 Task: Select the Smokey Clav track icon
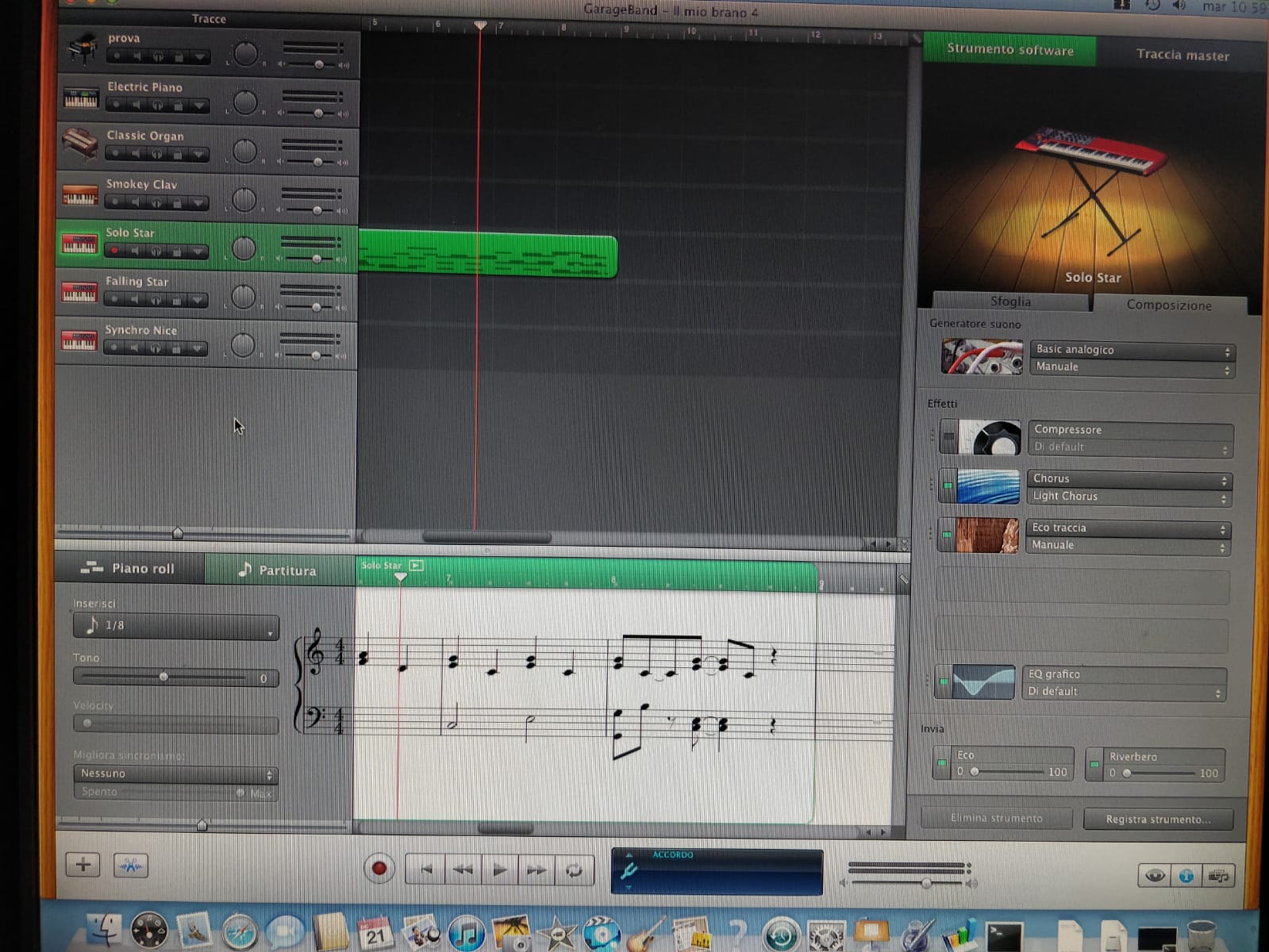[80, 195]
